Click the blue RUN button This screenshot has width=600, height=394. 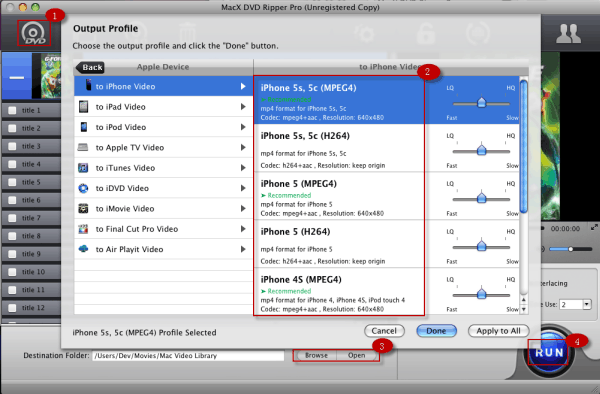click(x=549, y=352)
